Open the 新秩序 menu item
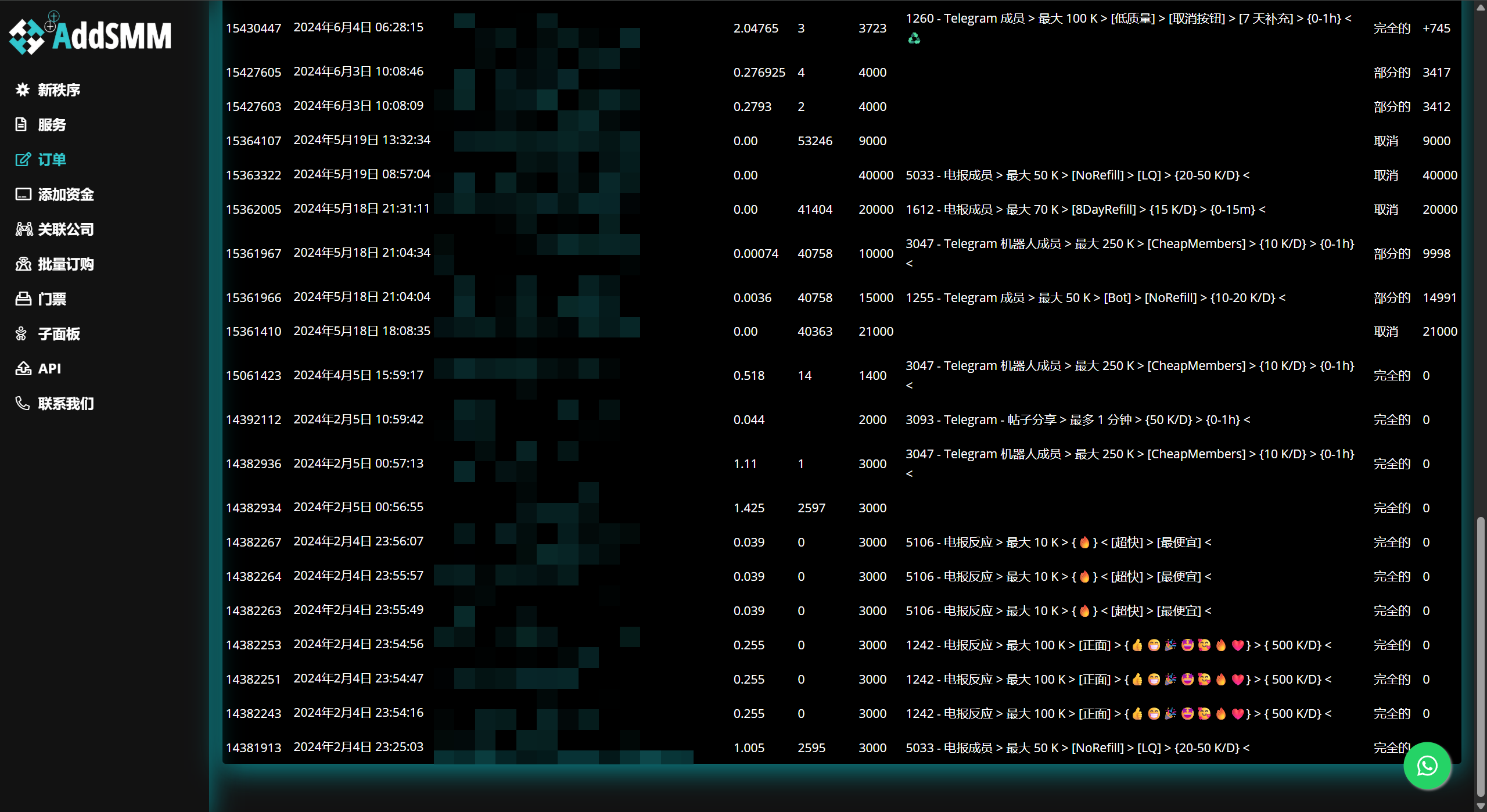Viewport: 1487px width, 812px height. [x=59, y=90]
